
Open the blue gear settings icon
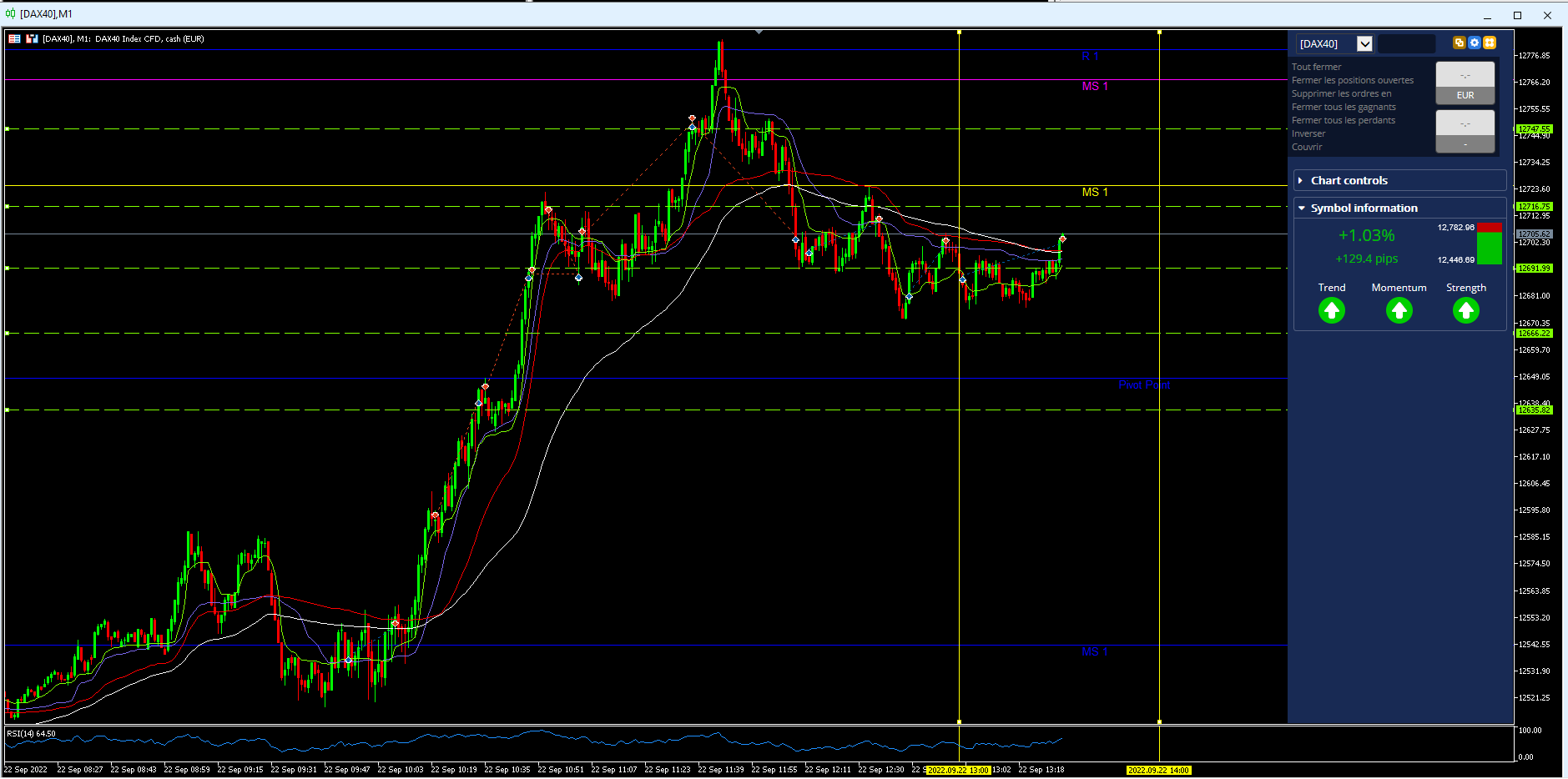1475,43
